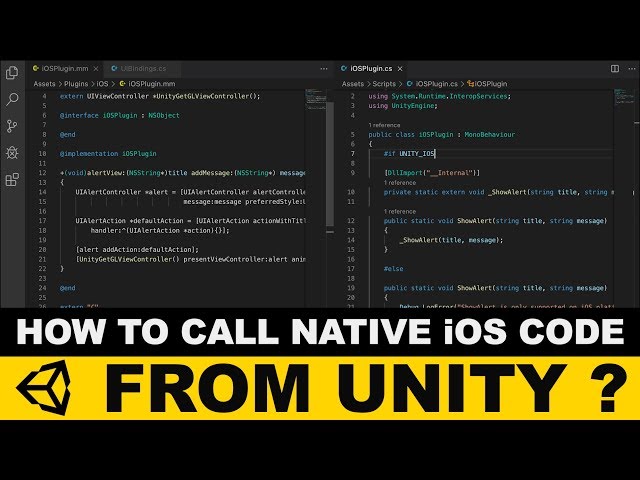Close the iOSPlugin.mm tab
This screenshot has height=480, width=640.
96,69
